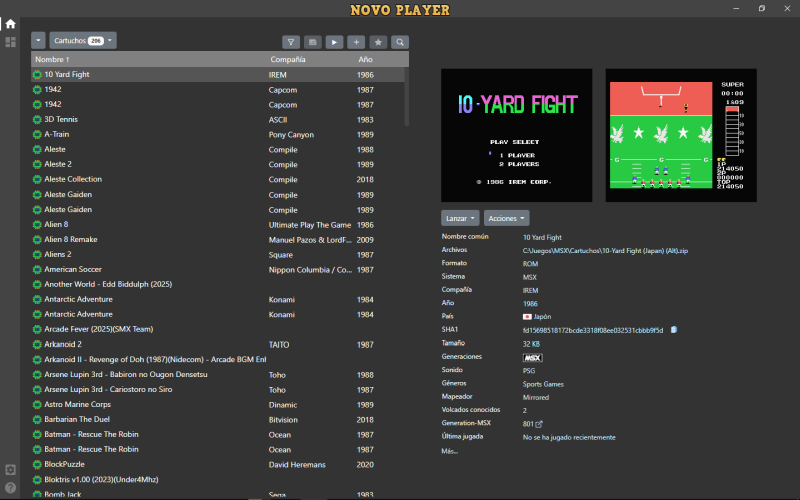Sort list by Año column header

coord(365,59)
